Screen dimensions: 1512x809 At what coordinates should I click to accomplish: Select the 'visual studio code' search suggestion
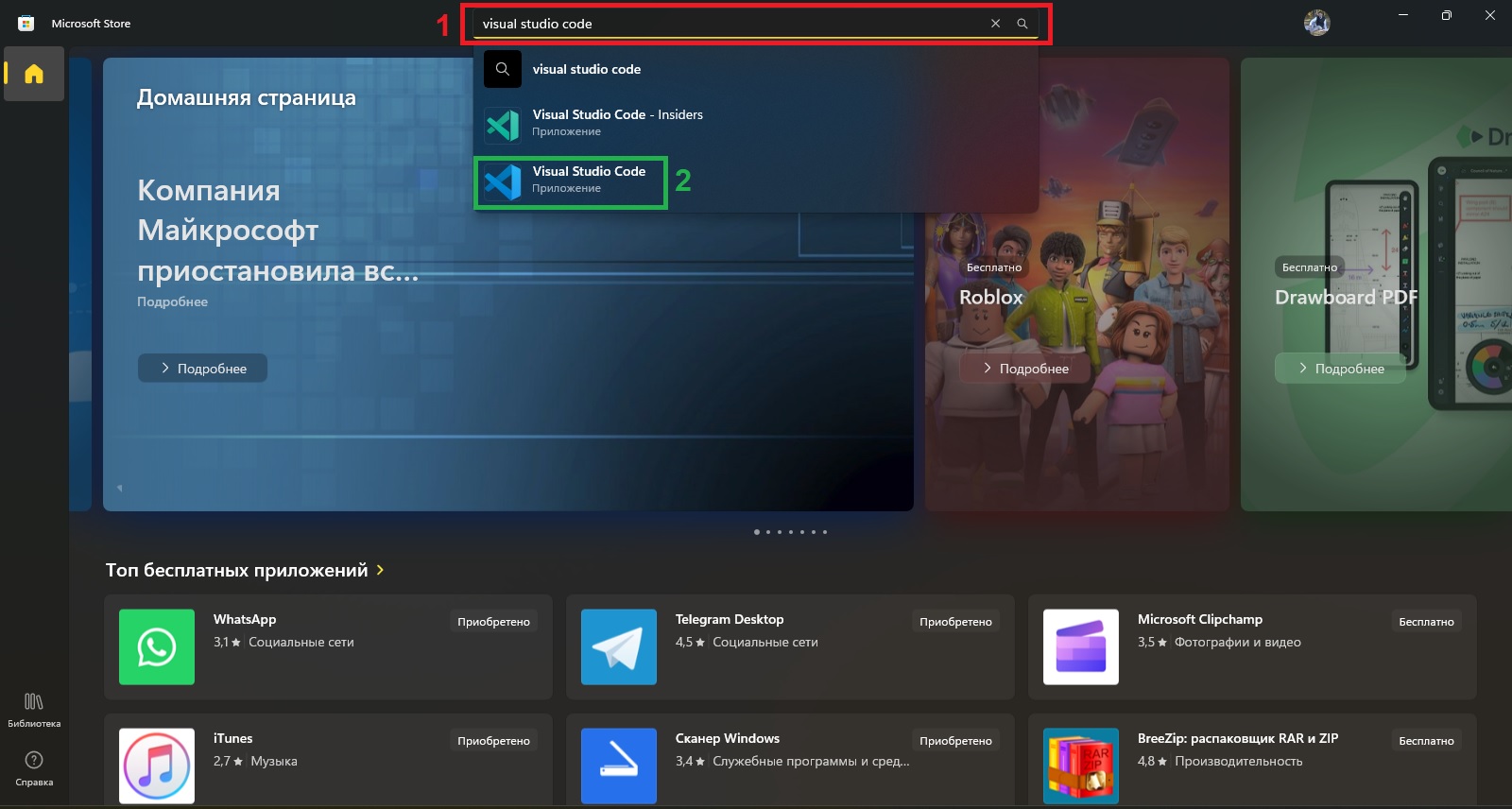click(754, 69)
